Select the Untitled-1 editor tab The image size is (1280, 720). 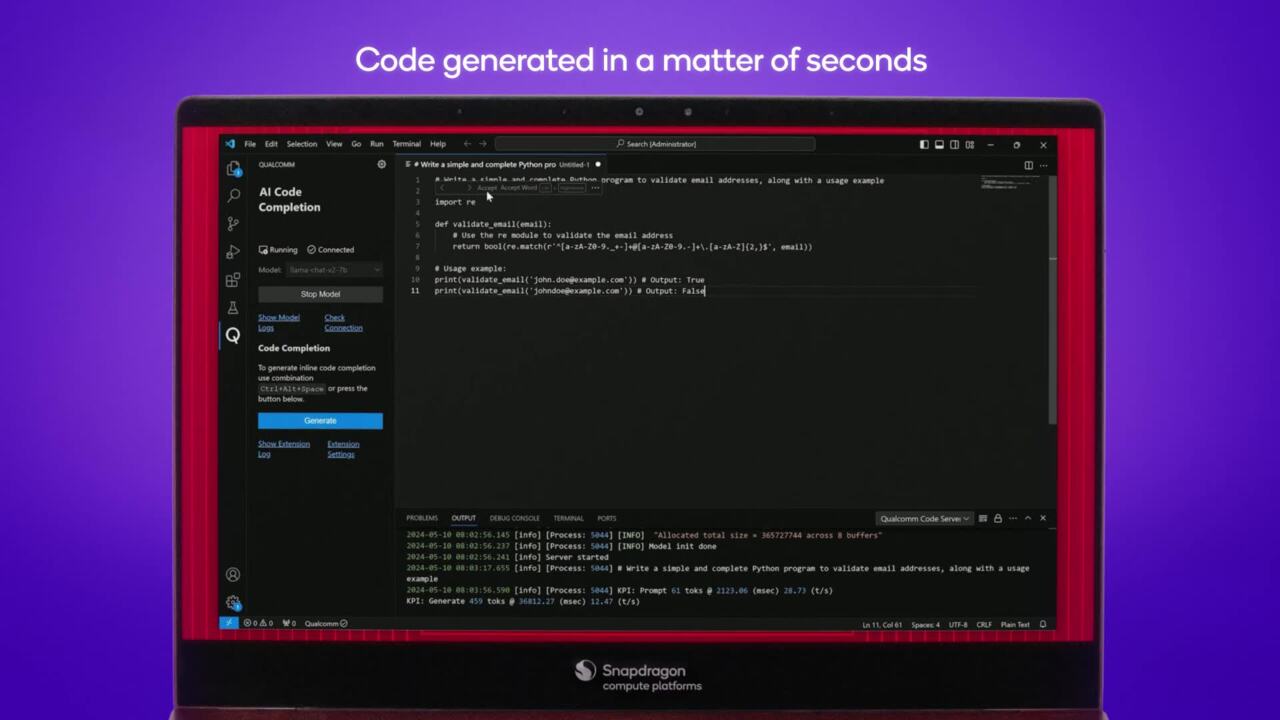point(502,165)
